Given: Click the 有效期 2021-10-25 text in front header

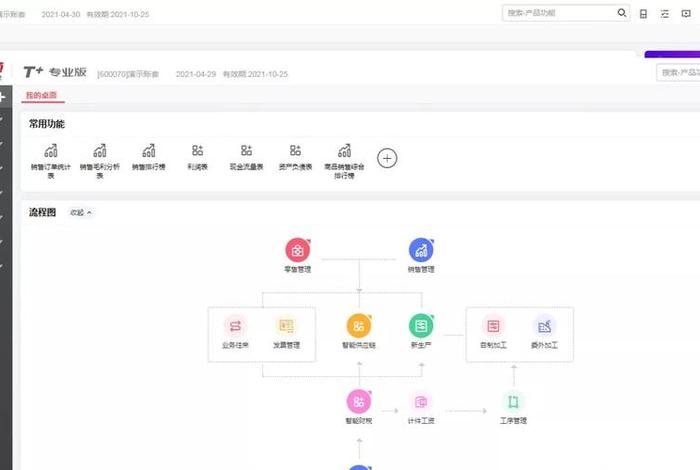Looking at the screenshot, I should pos(255,74).
